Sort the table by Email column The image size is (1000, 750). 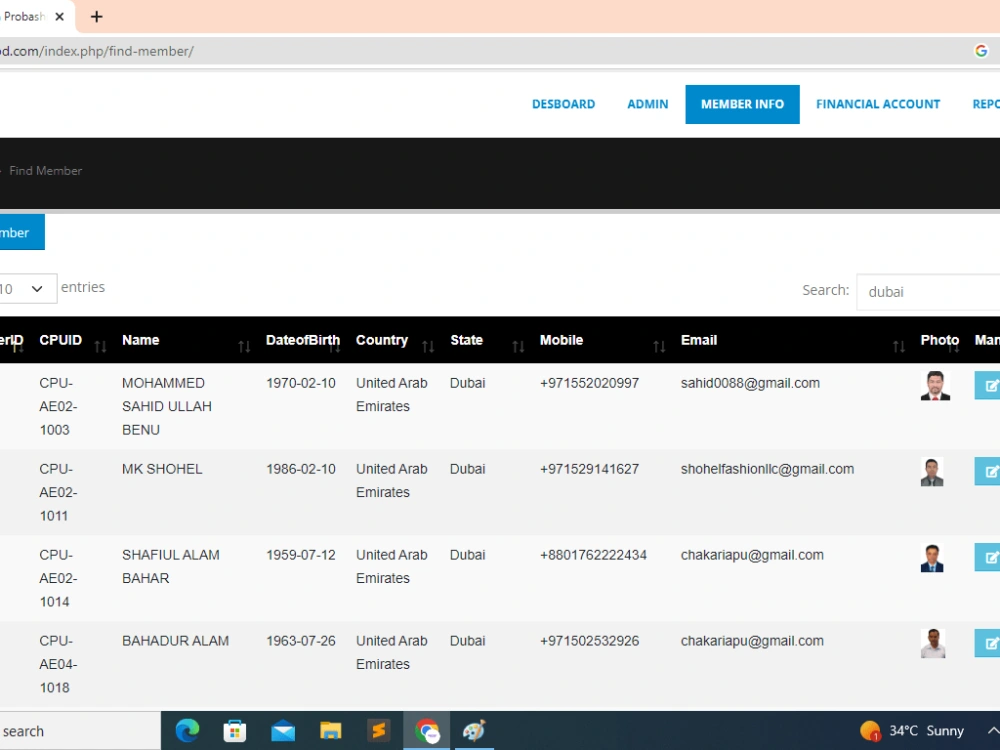click(x=793, y=341)
